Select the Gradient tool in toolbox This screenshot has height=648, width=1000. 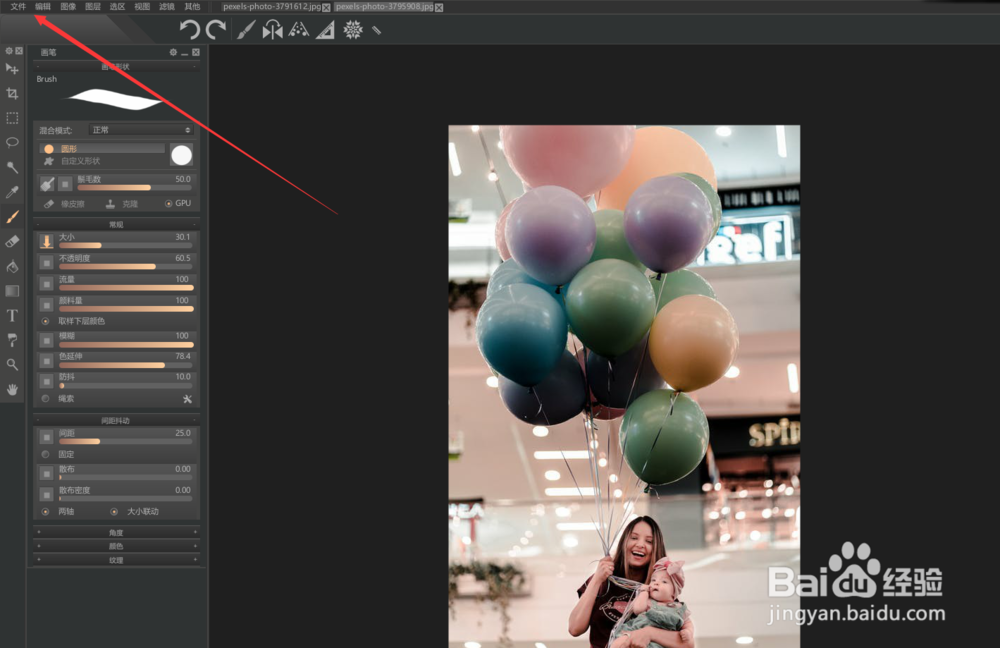coord(12,291)
